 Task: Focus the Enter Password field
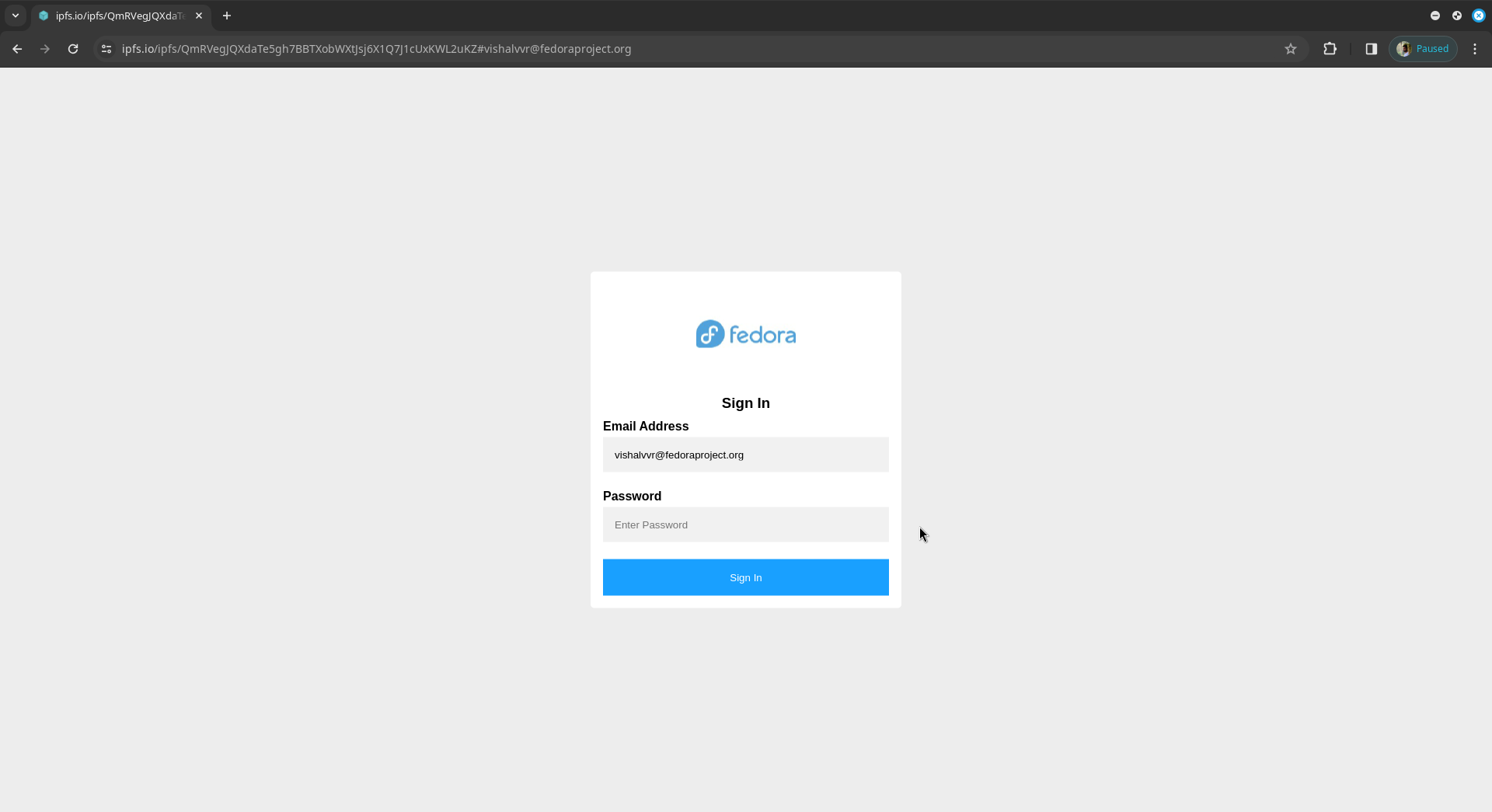(746, 524)
